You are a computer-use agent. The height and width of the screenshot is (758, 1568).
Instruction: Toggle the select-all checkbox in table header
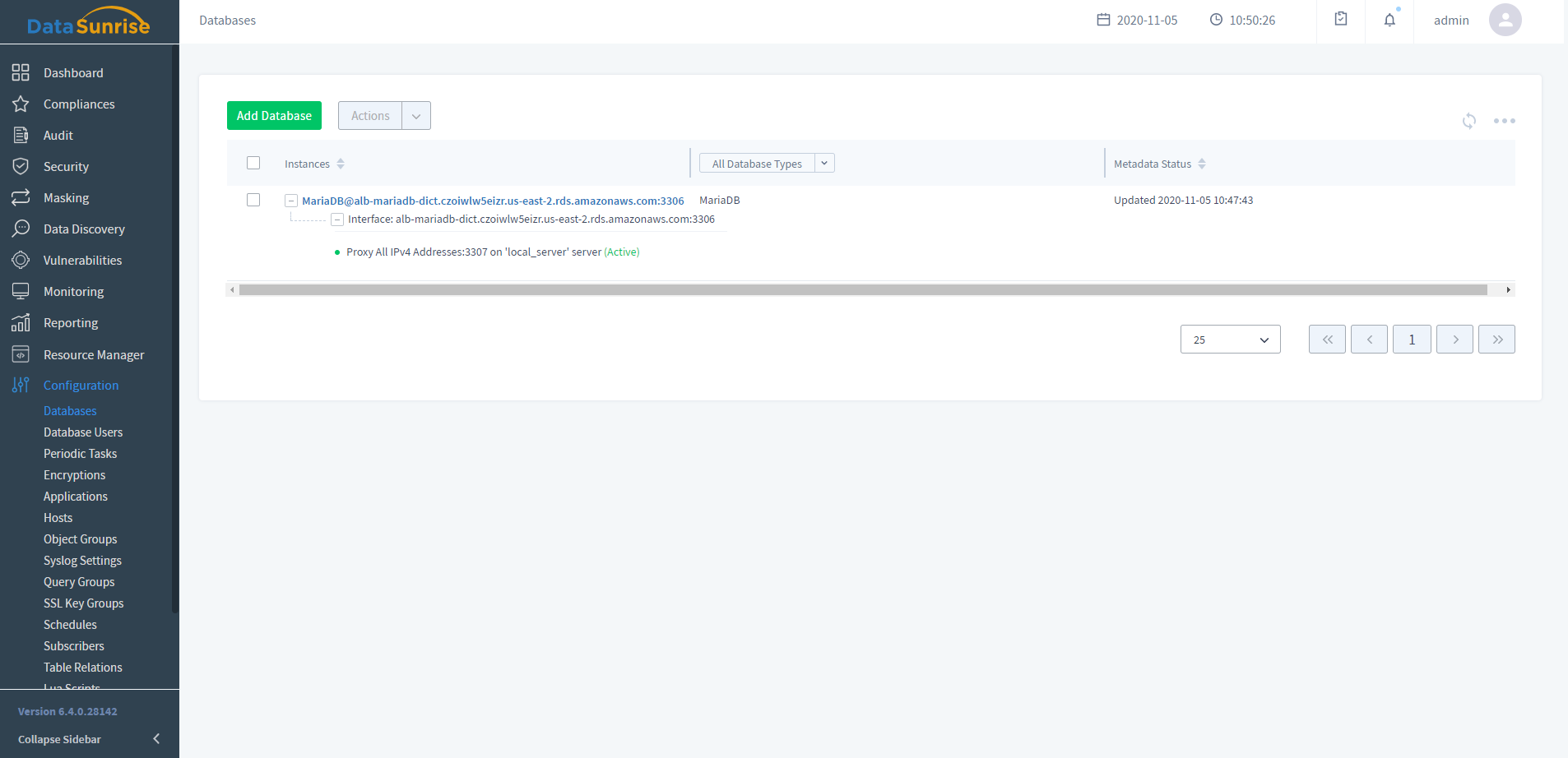[253, 163]
